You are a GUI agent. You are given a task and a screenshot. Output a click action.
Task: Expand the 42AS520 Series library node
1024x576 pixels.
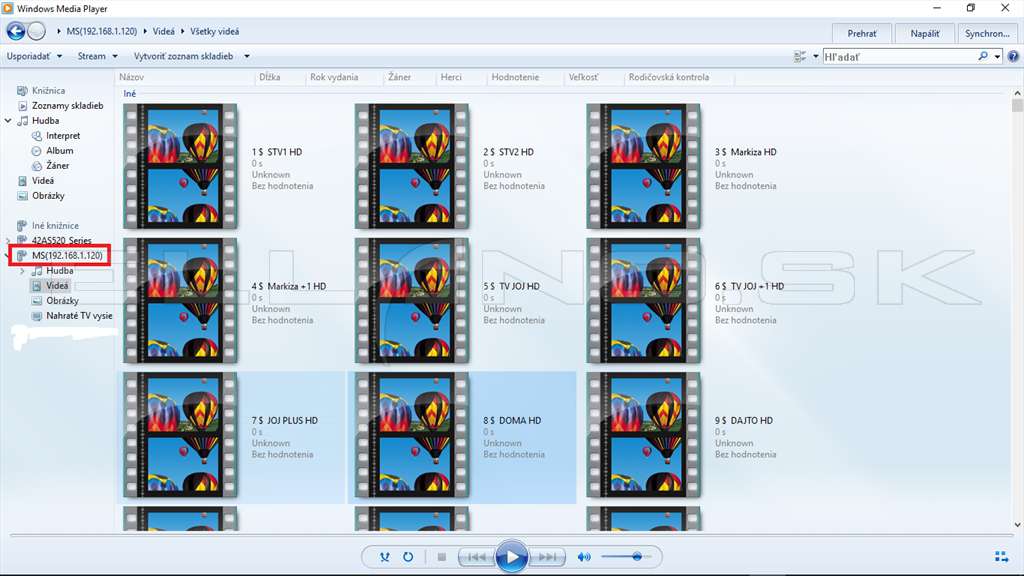tap(8, 240)
